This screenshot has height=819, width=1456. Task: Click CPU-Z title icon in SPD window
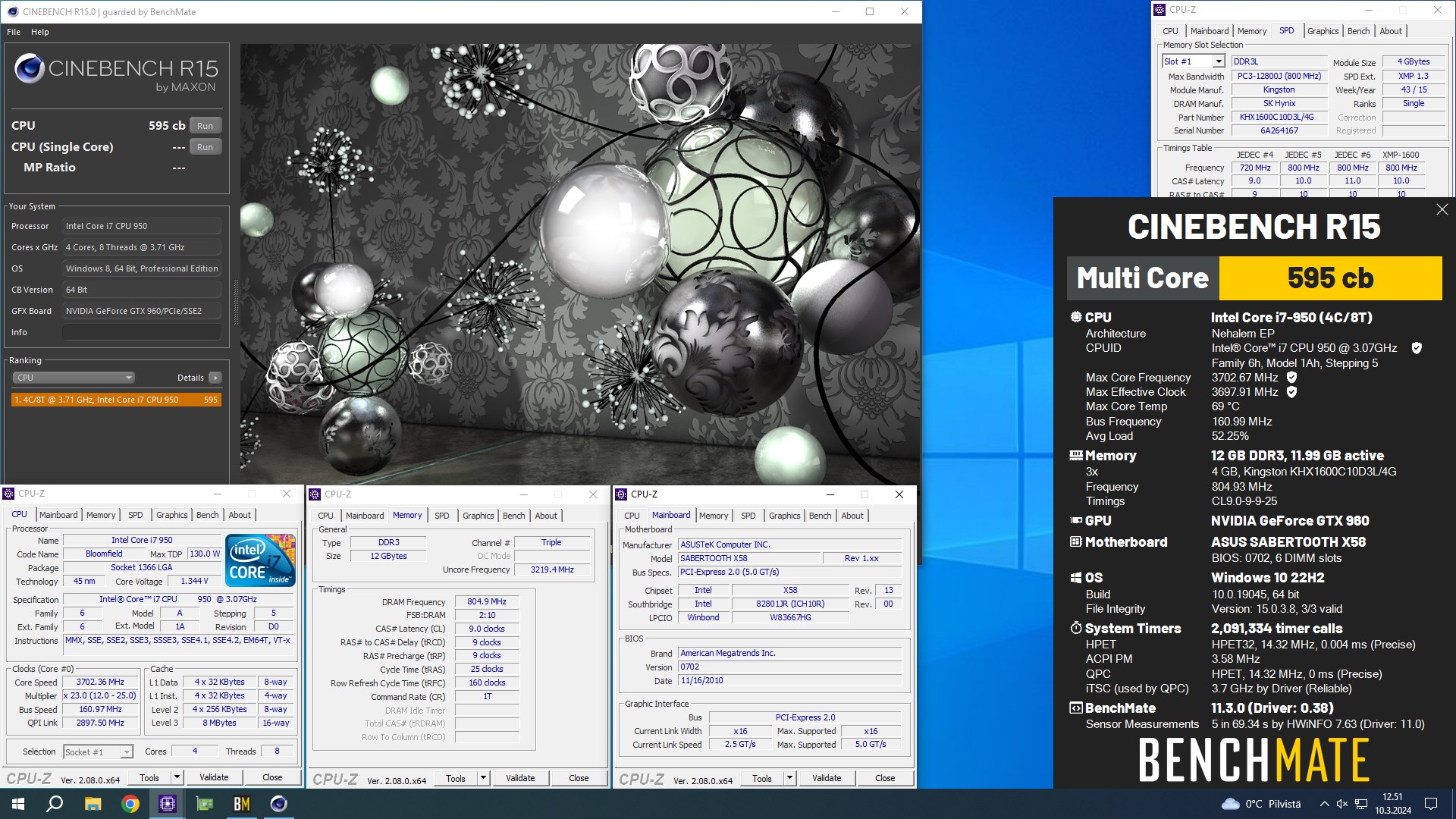(x=1159, y=10)
